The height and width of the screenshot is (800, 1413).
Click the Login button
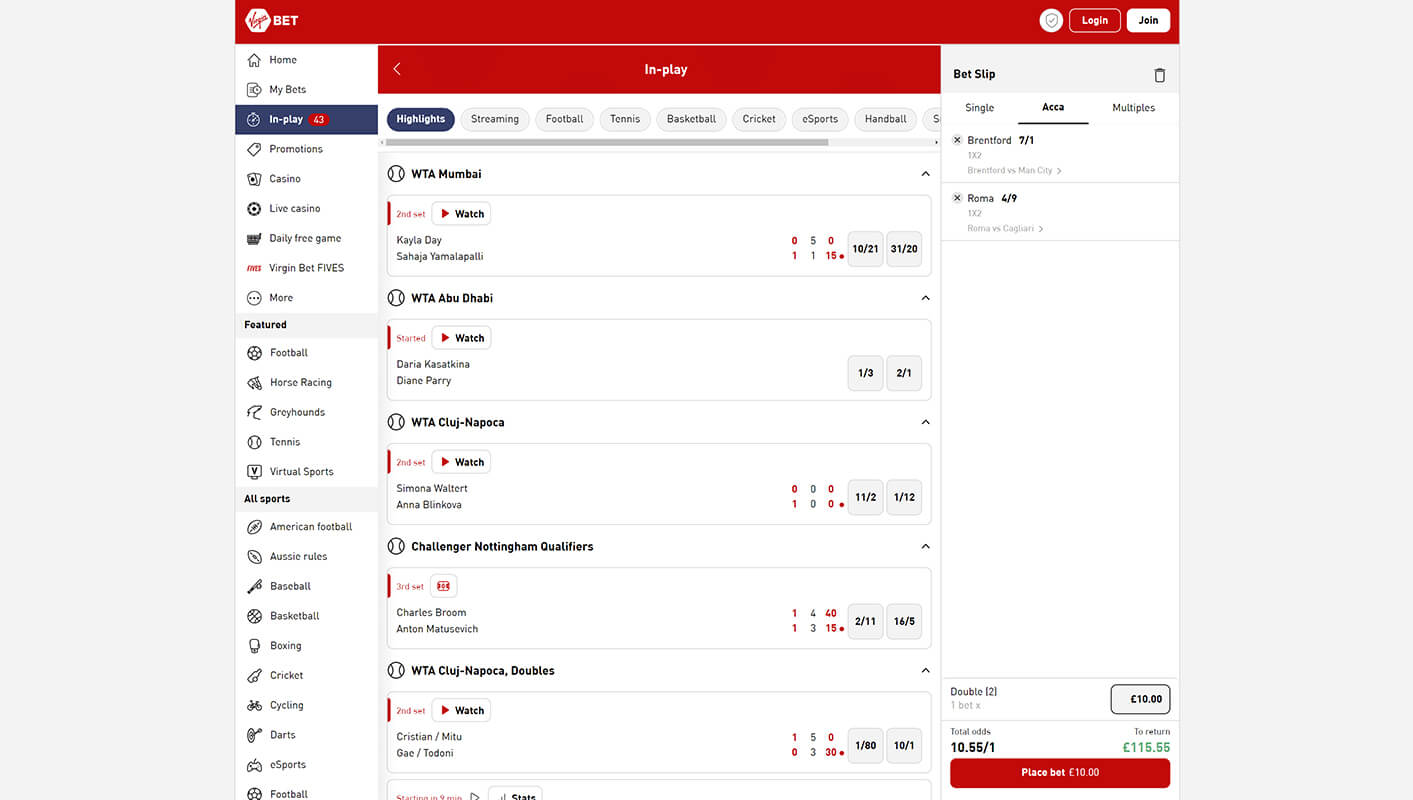(x=1095, y=21)
